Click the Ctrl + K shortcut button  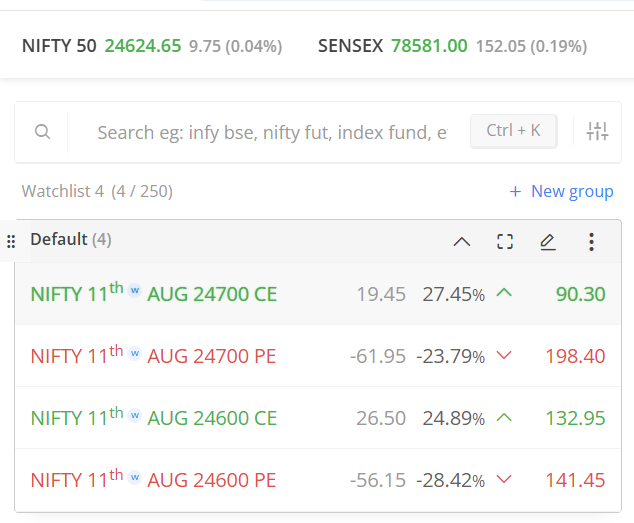point(514,131)
